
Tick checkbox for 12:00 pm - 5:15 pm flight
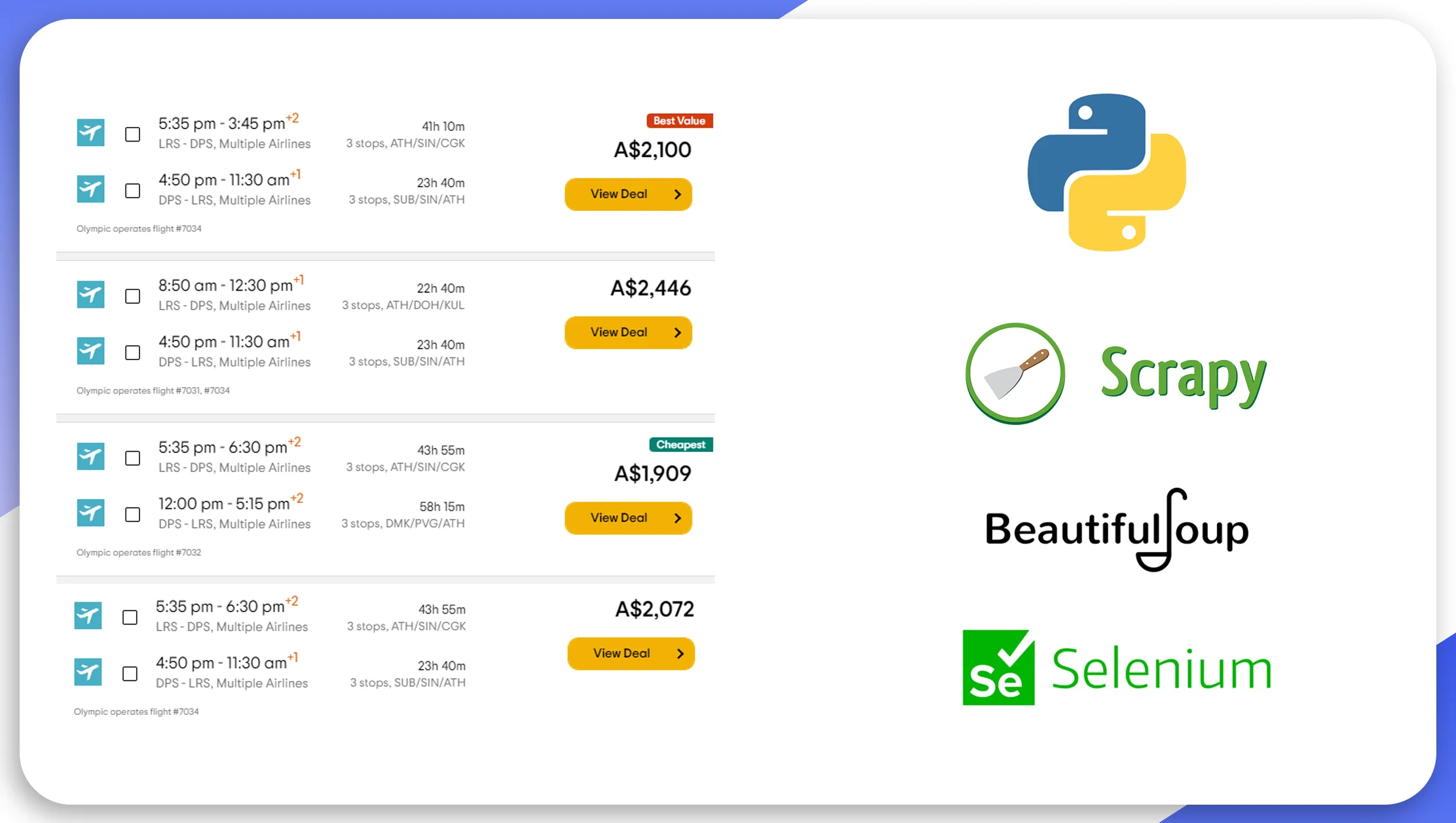pos(132,514)
